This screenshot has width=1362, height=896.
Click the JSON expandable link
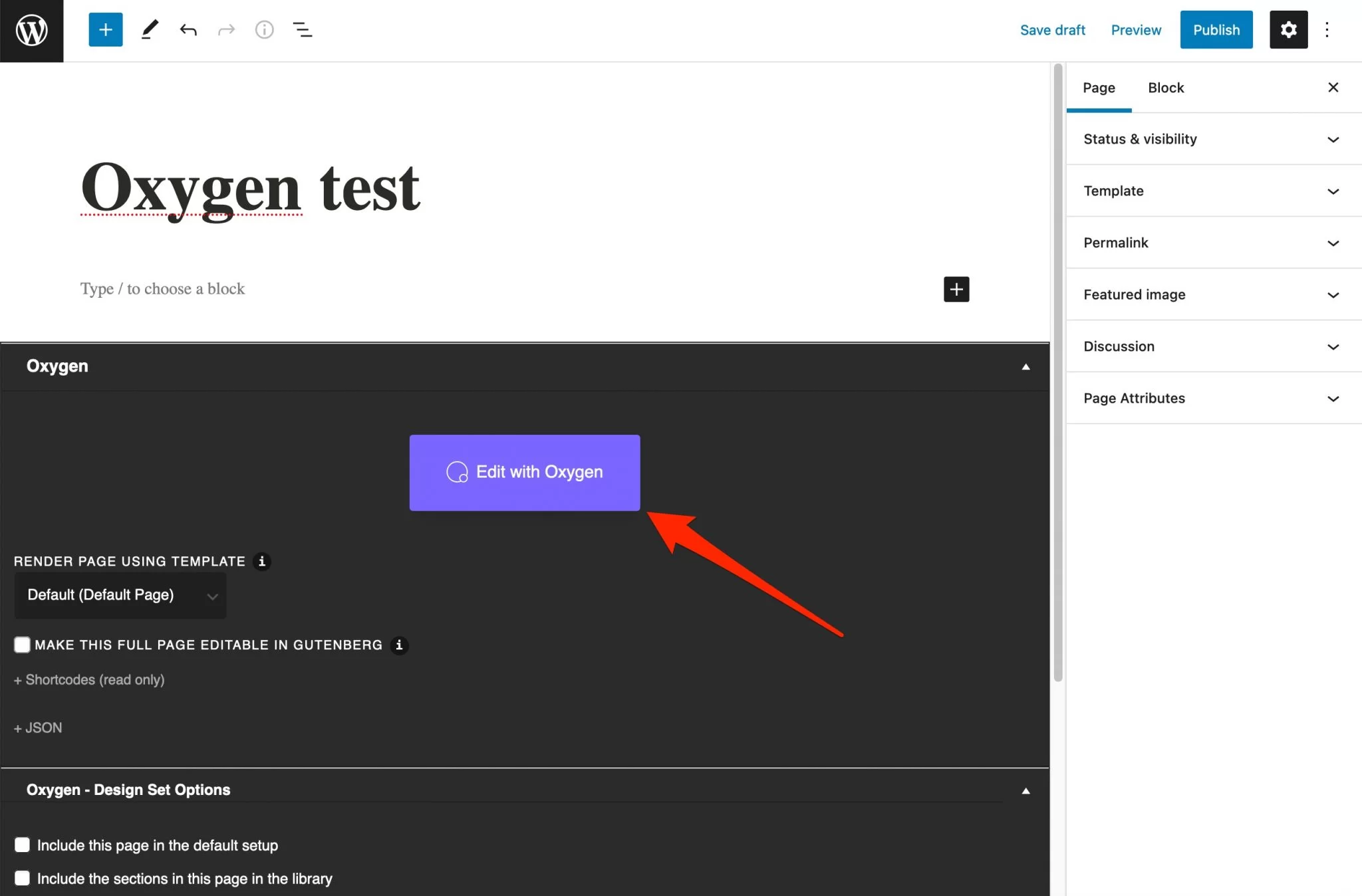point(38,726)
